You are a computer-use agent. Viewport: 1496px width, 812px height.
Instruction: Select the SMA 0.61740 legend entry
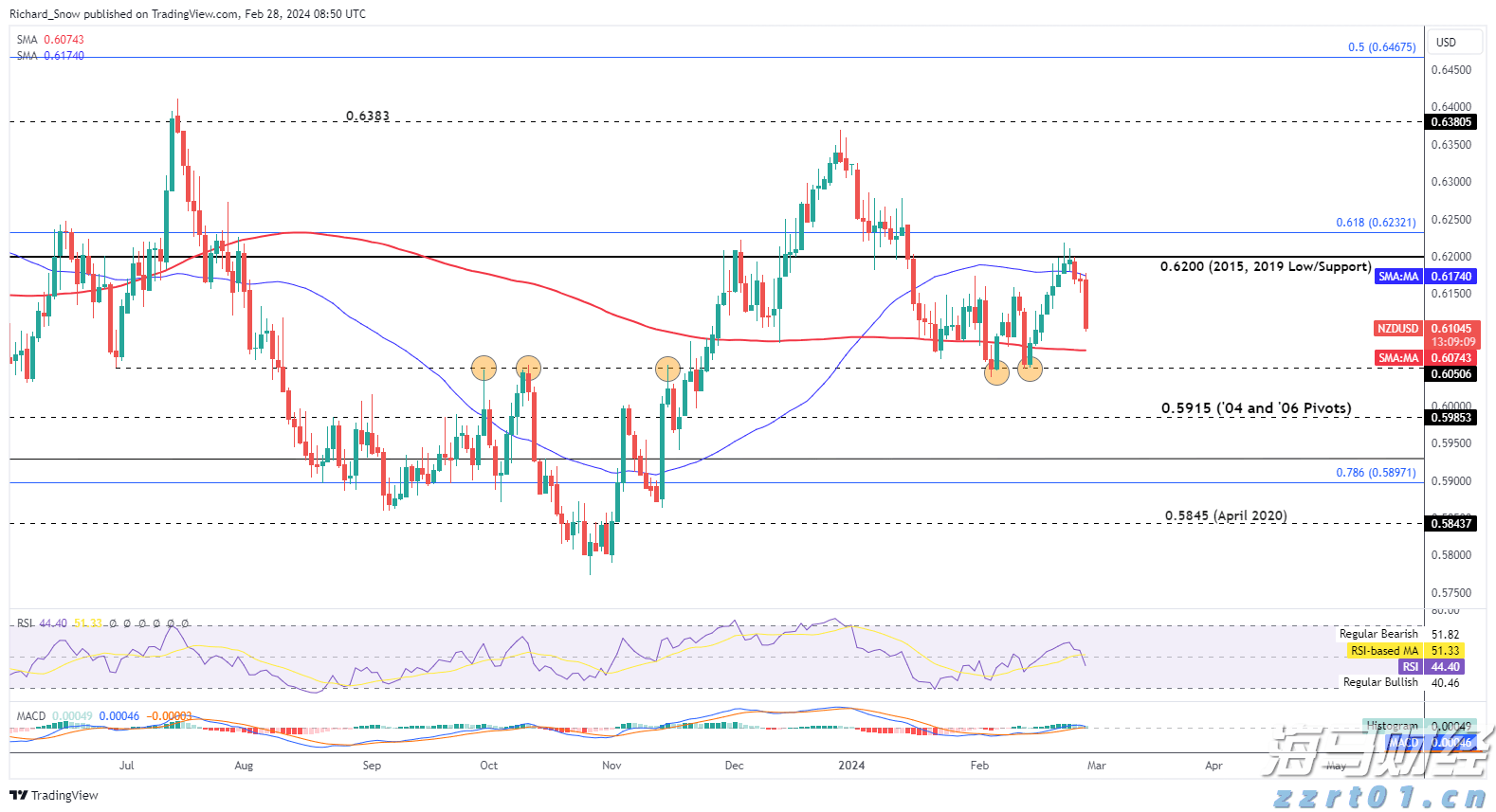pos(51,56)
